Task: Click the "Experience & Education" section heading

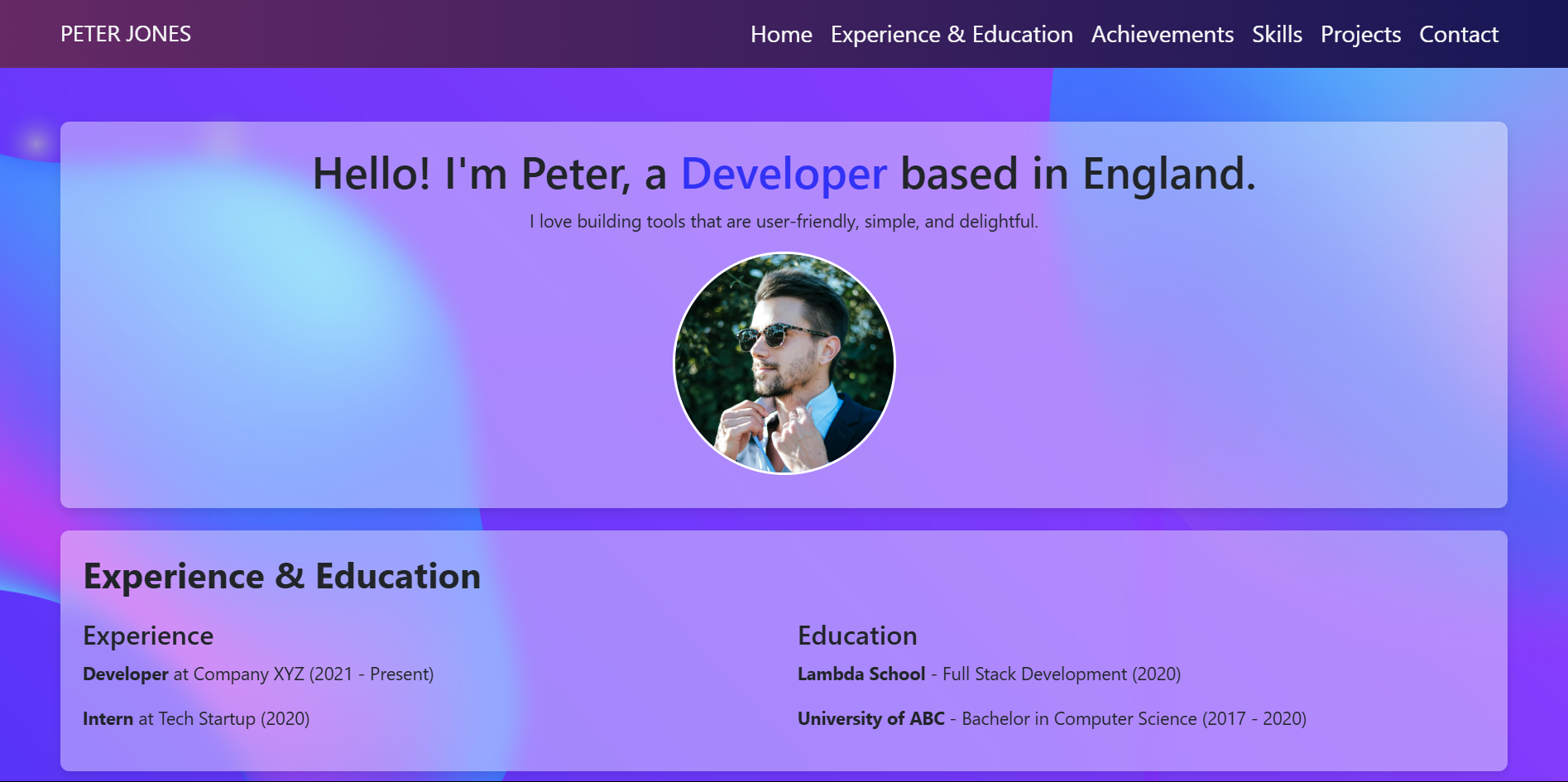Action: [x=282, y=576]
